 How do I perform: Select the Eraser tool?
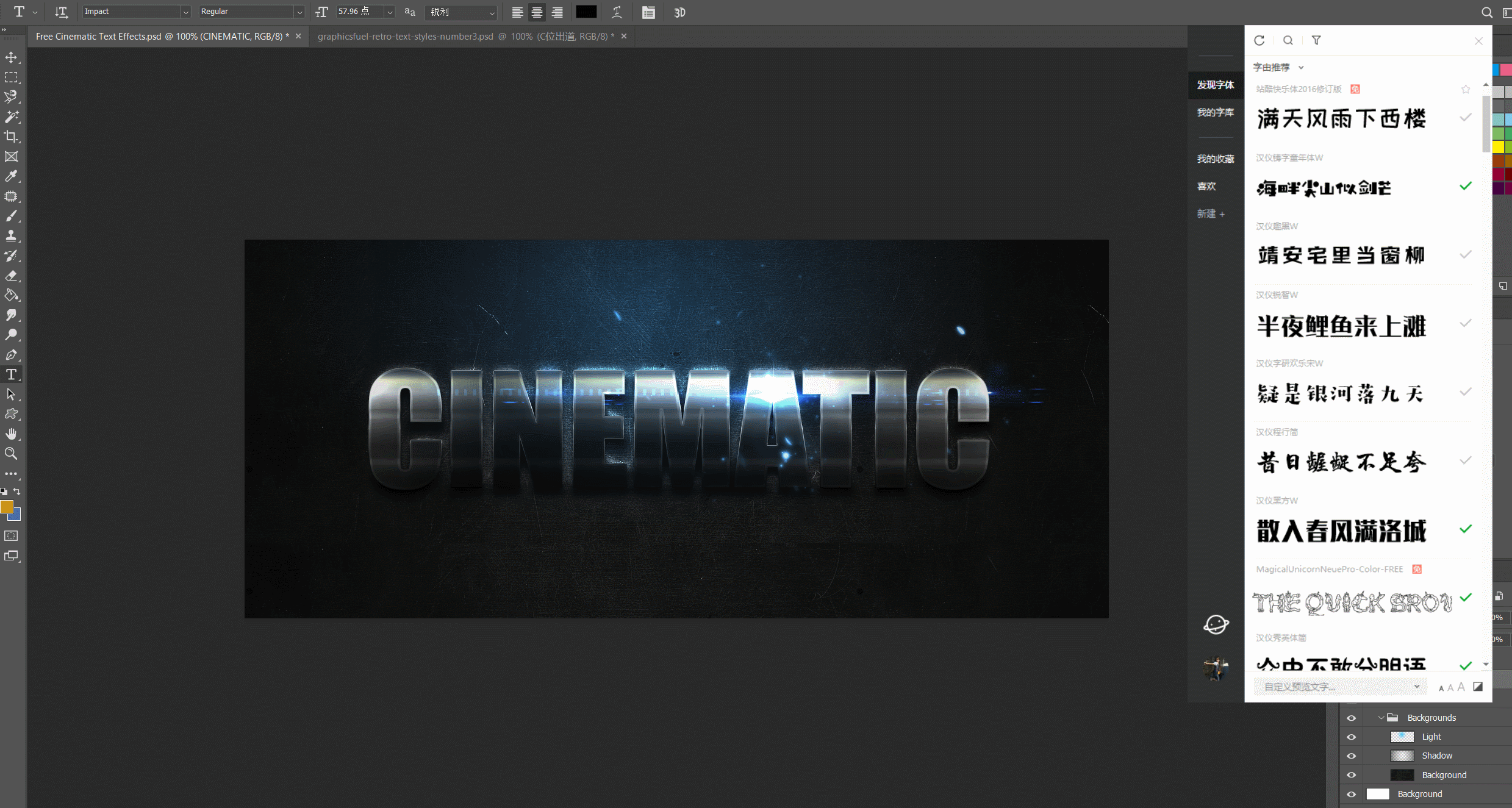[11, 276]
